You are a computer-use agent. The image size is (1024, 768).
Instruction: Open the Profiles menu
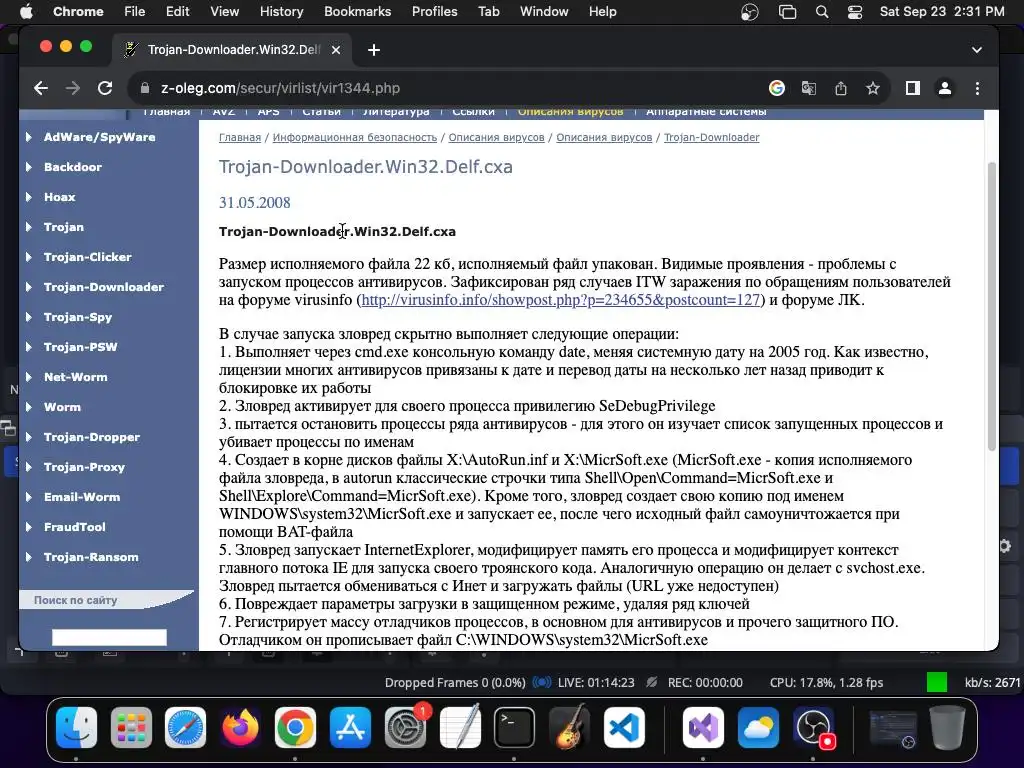click(434, 12)
